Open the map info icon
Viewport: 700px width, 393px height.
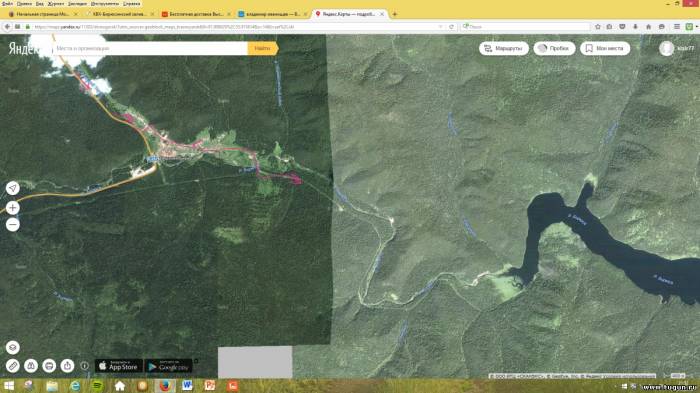pyautogui.click(x=85, y=366)
